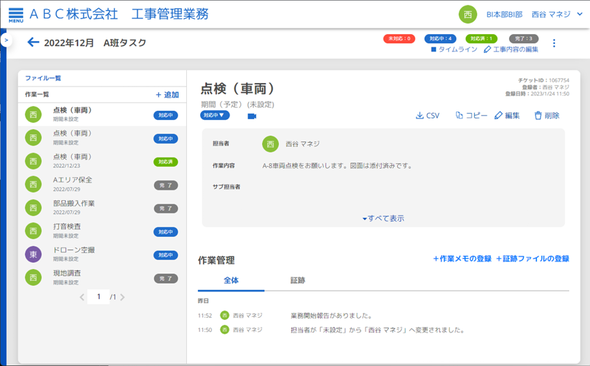Select the Aエリア保全 task
This screenshot has height=366, width=590.
(102, 184)
